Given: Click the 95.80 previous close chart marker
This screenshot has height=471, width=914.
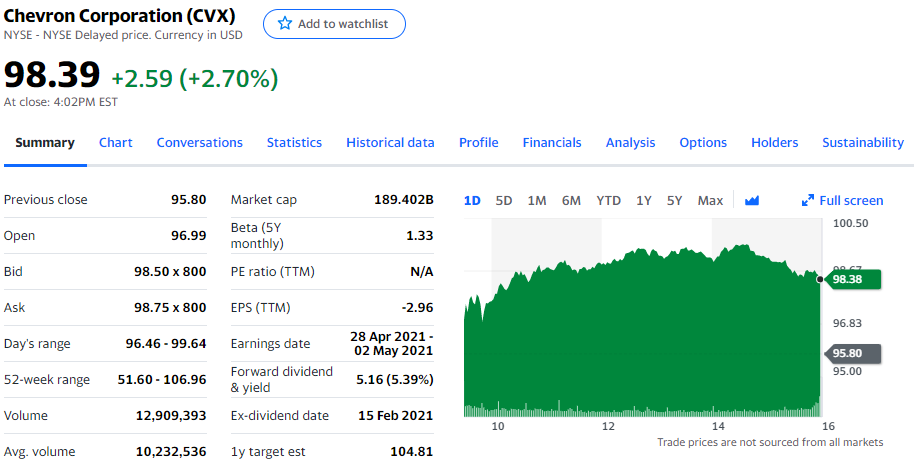Looking at the screenshot, I should [854, 353].
